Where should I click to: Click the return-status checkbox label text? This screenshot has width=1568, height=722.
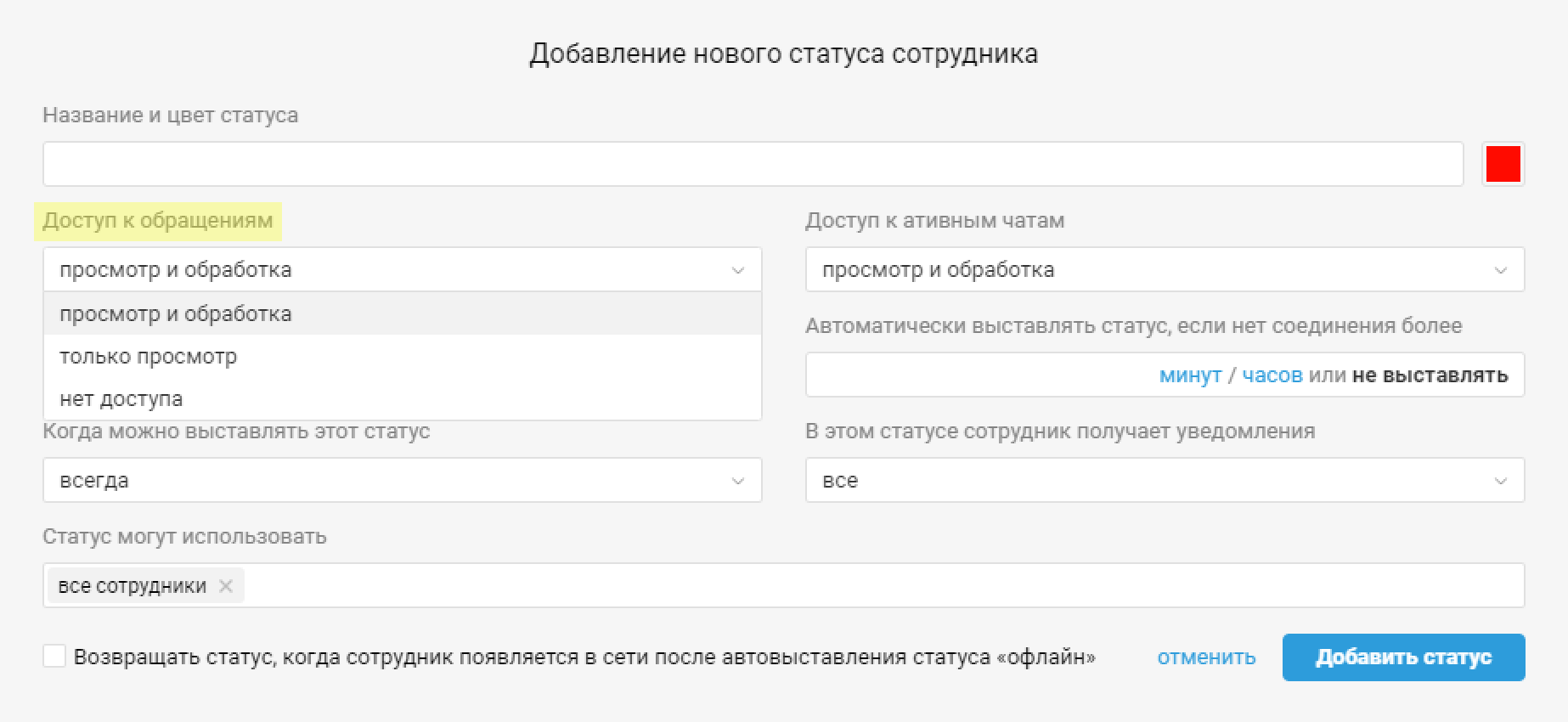[584, 657]
